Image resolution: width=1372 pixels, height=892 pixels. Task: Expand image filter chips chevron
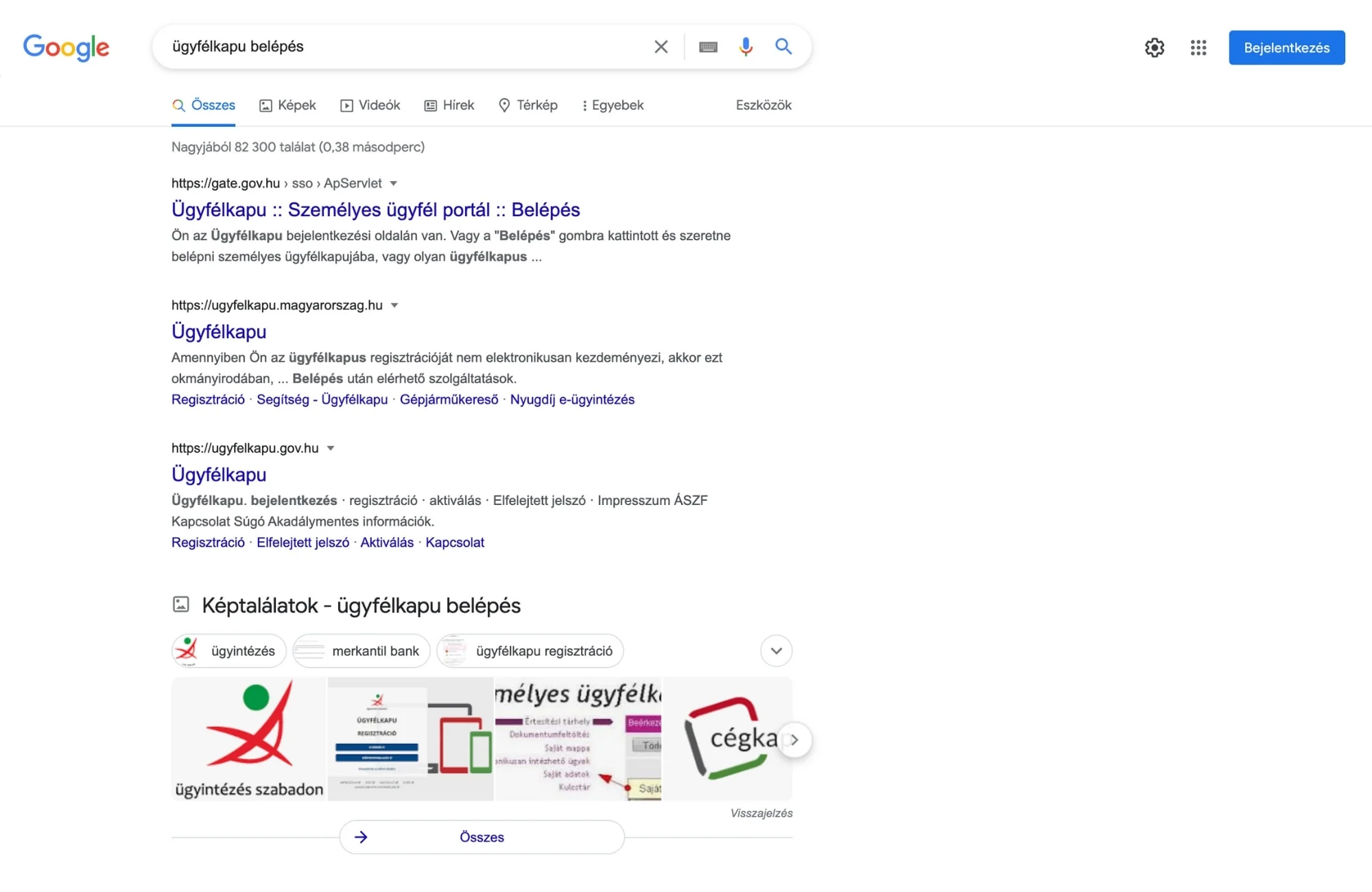776,650
